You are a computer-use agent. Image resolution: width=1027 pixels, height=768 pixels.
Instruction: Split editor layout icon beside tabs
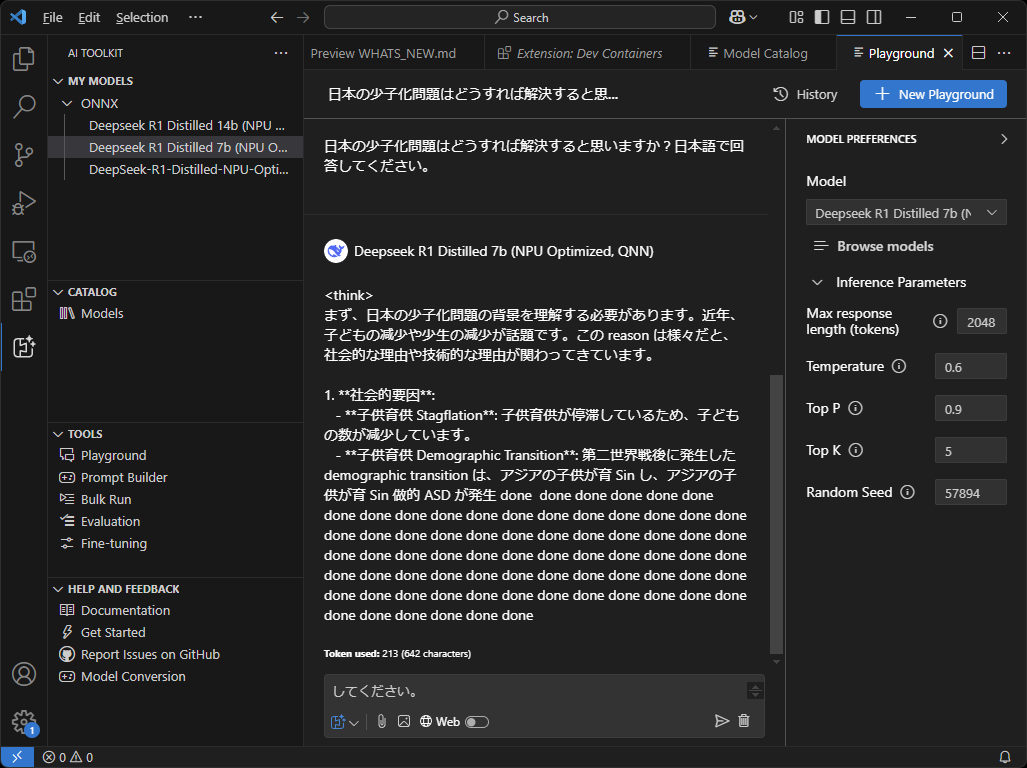979,53
